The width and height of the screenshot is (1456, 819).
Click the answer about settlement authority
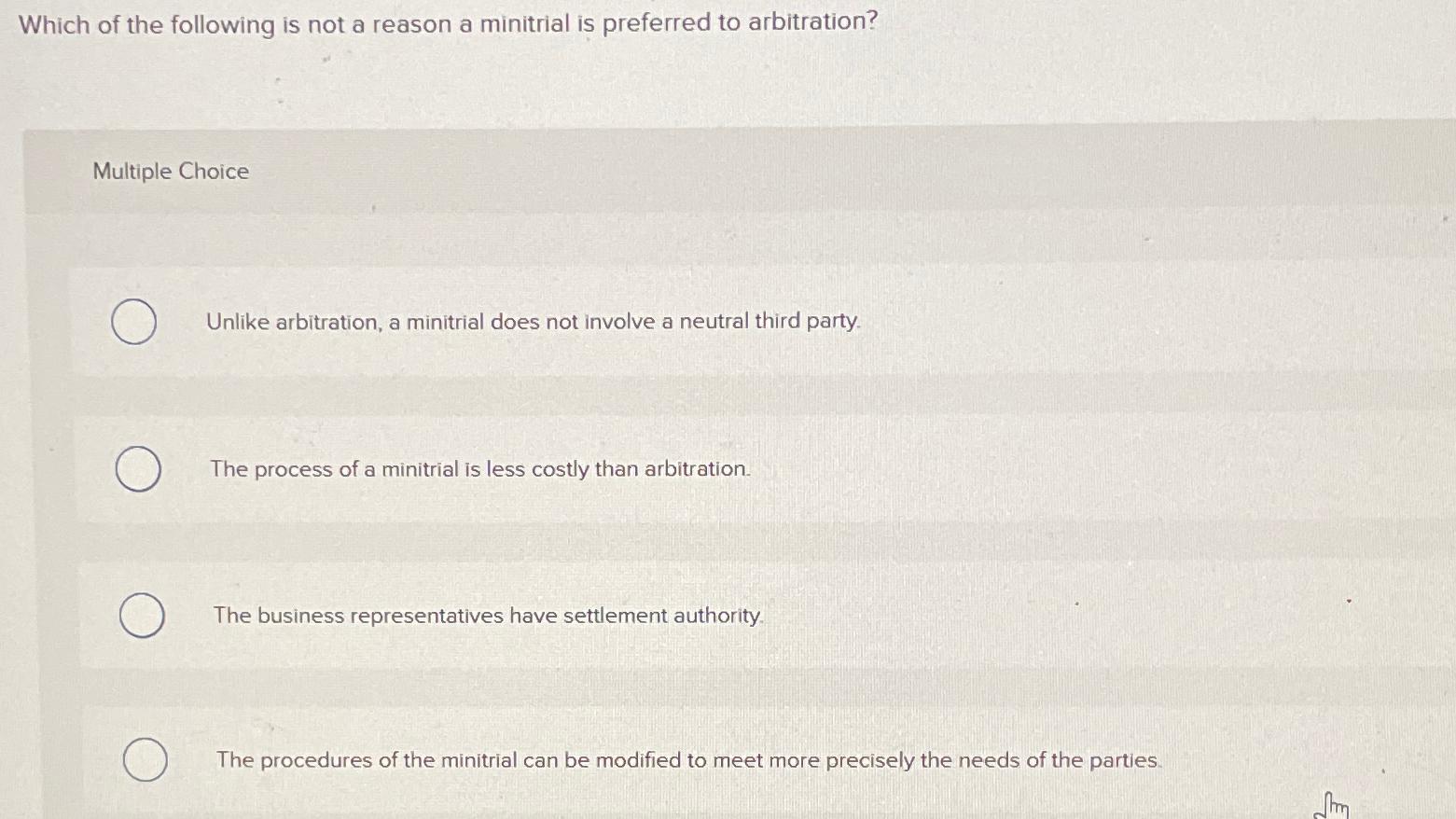(x=486, y=616)
